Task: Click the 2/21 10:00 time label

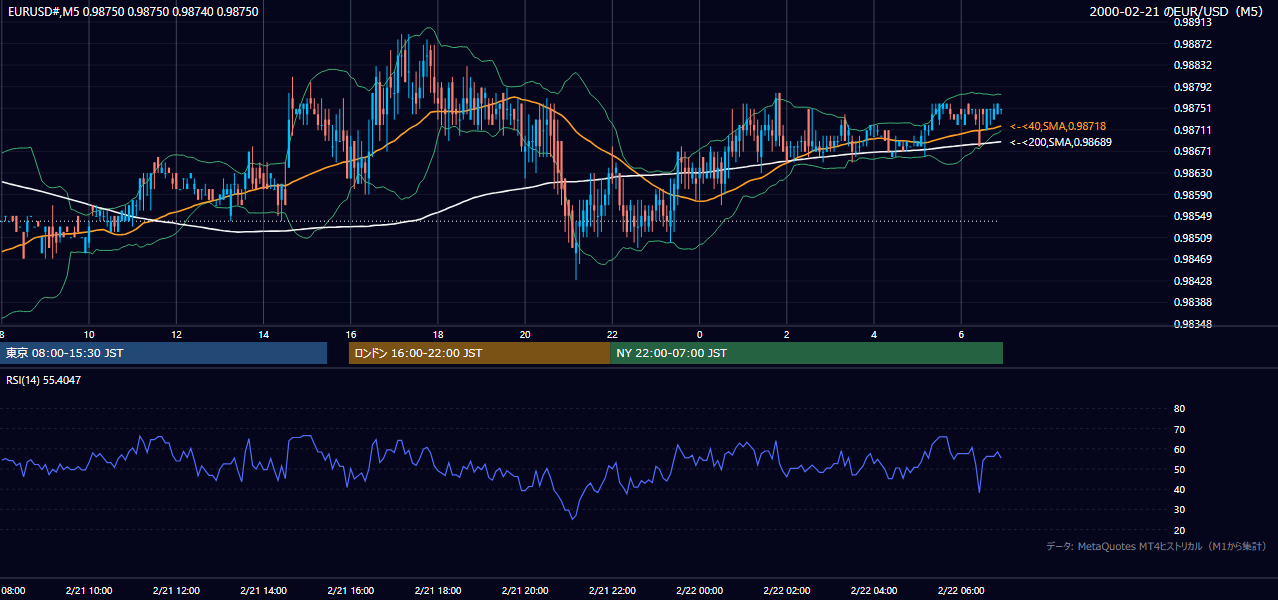Action: (x=90, y=591)
